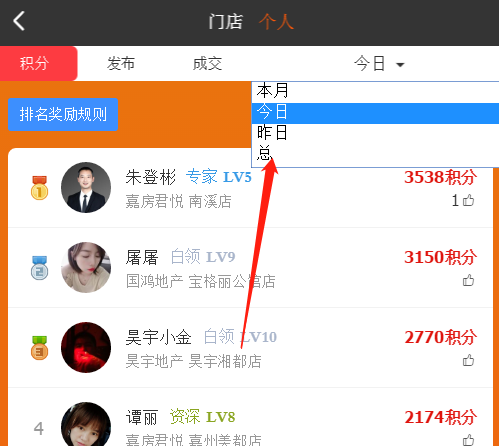Like 朱登彬 with the thumbs-up icon
499x446 pixels.
[468, 200]
